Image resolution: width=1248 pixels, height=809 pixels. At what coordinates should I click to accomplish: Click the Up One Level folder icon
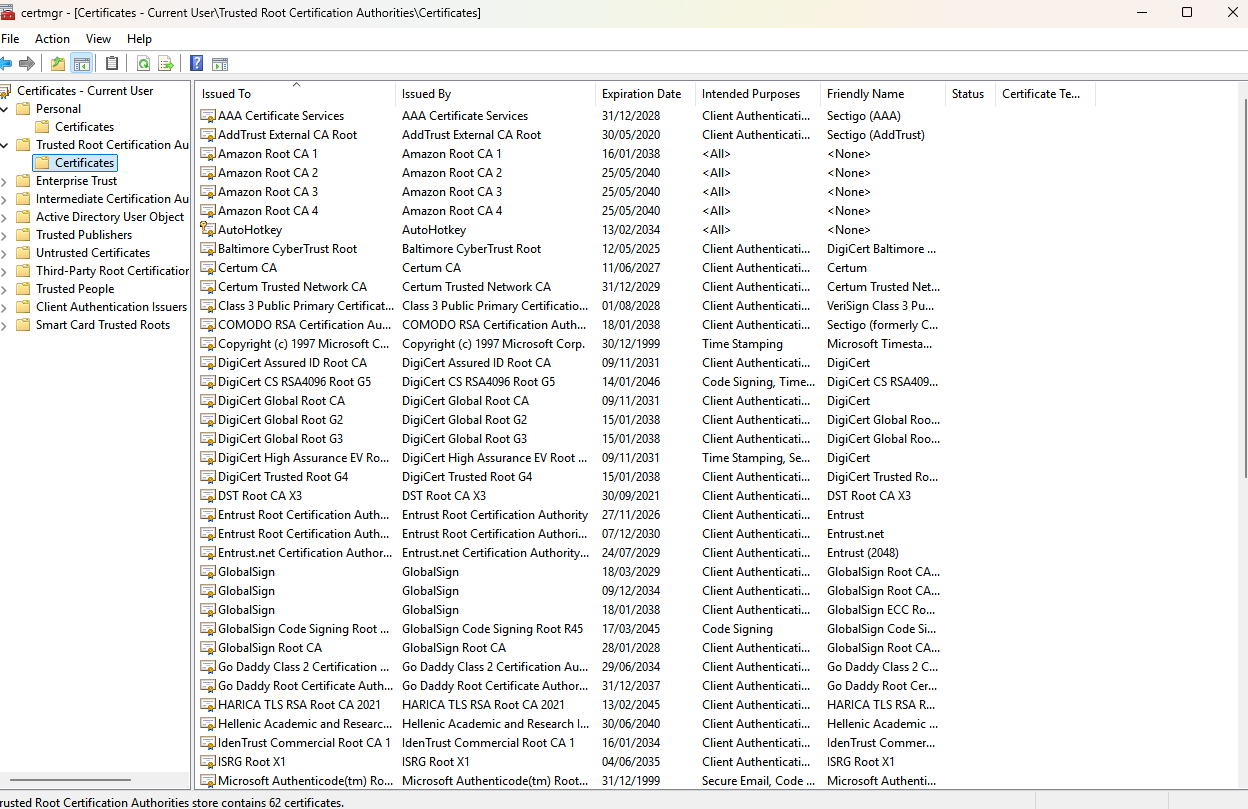pyautogui.click(x=58, y=64)
